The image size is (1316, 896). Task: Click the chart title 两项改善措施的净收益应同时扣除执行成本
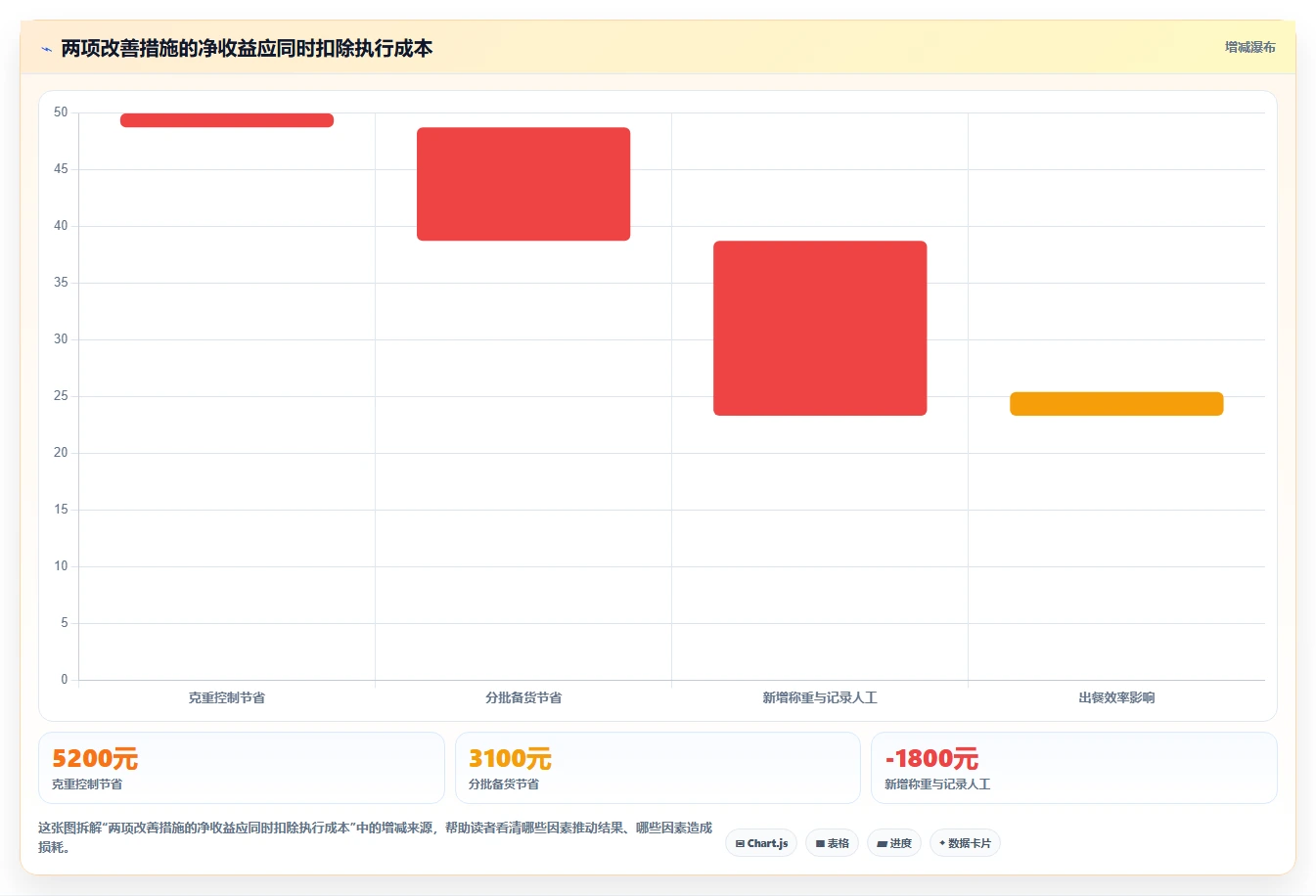247,49
